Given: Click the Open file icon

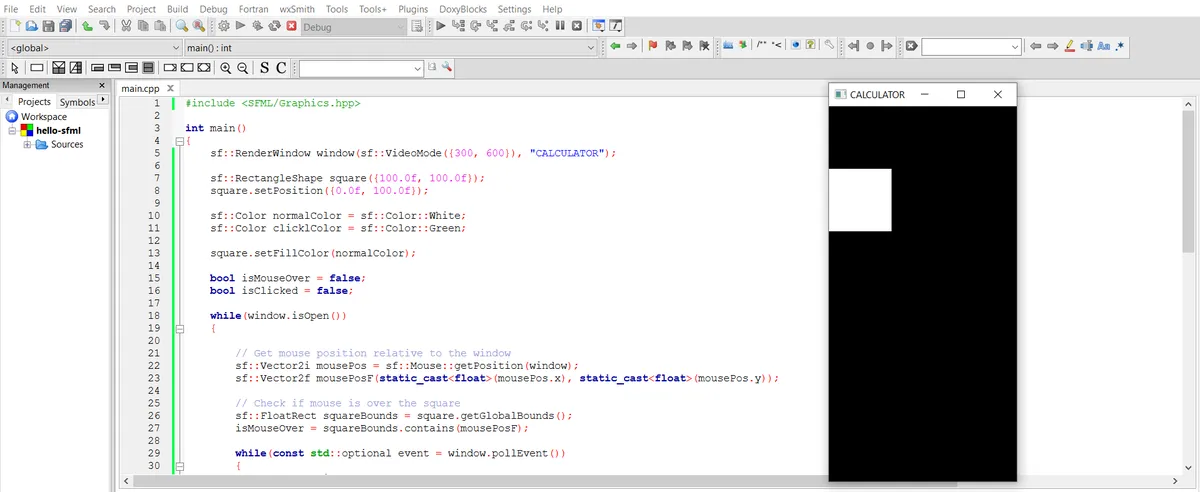Looking at the screenshot, I should click(x=32, y=26).
